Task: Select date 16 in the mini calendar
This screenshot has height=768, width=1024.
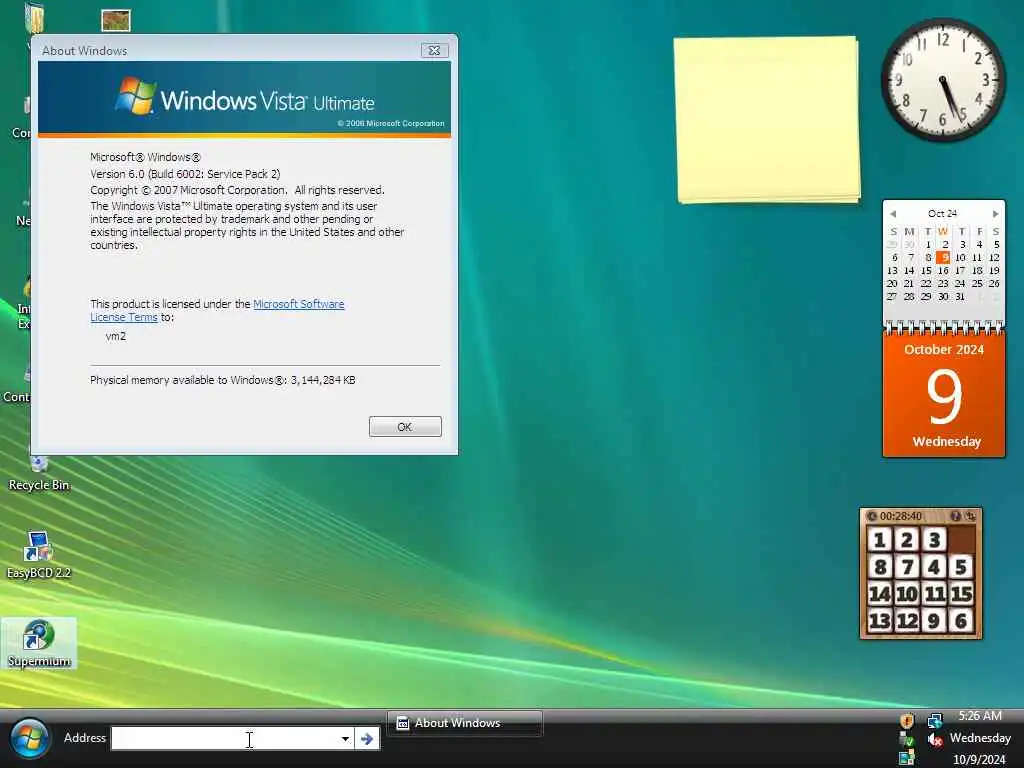Action: [943, 270]
